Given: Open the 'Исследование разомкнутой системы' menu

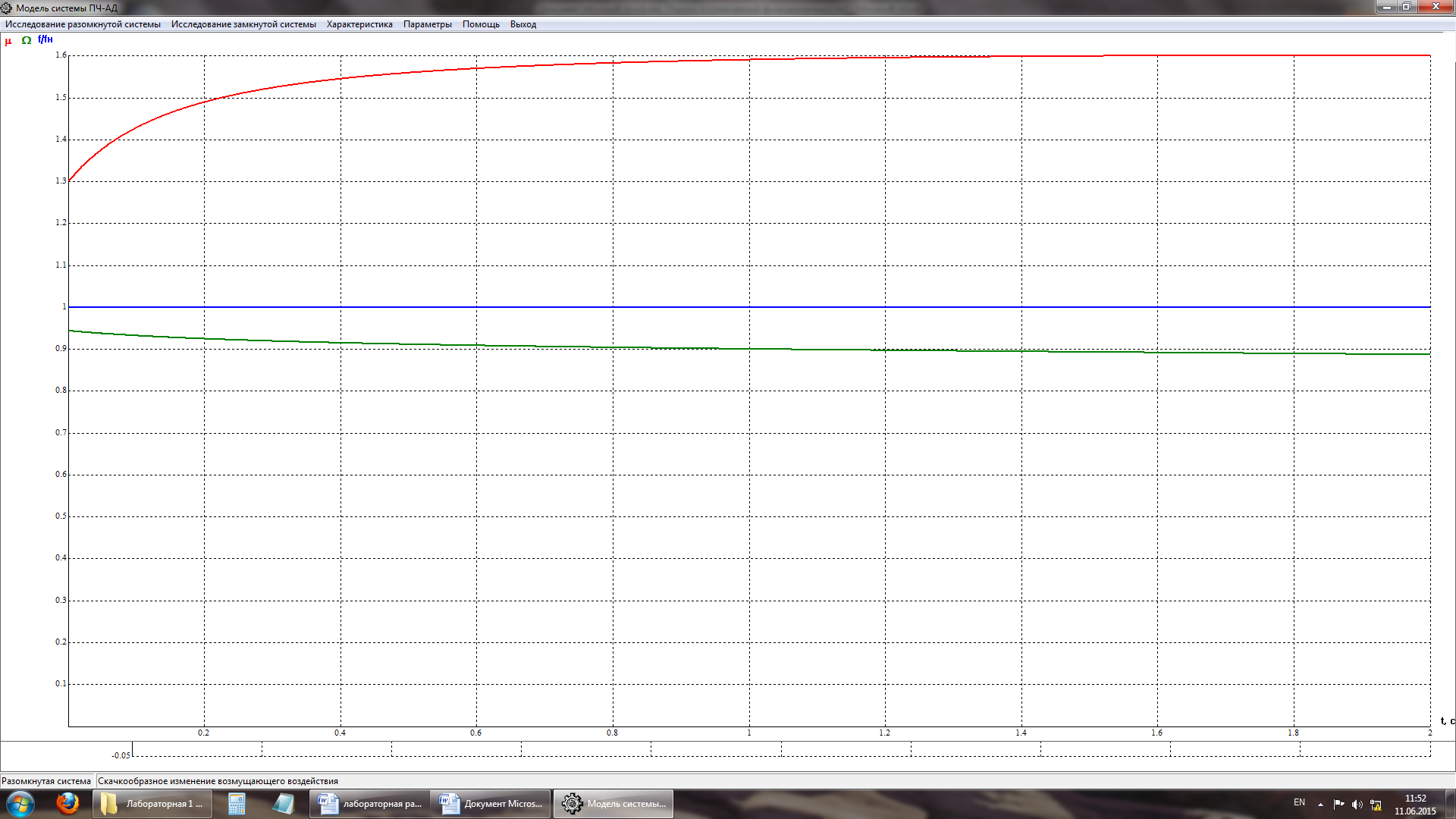Looking at the screenshot, I should [83, 24].
